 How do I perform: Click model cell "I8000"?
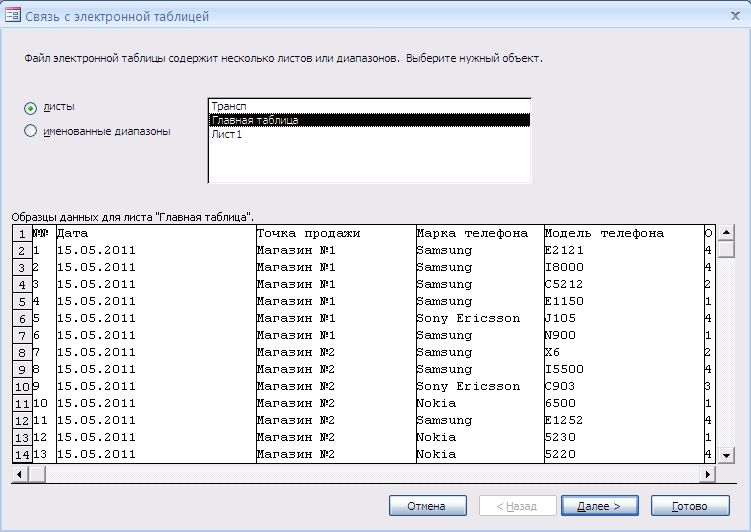pyautogui.click(x=624, y=267)
